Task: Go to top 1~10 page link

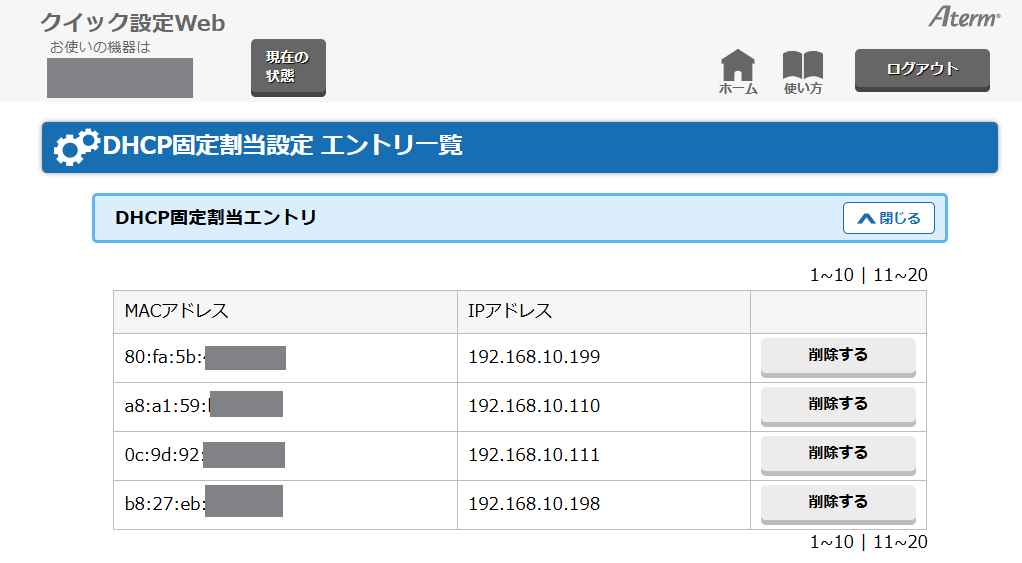Action: pos(831,275)
